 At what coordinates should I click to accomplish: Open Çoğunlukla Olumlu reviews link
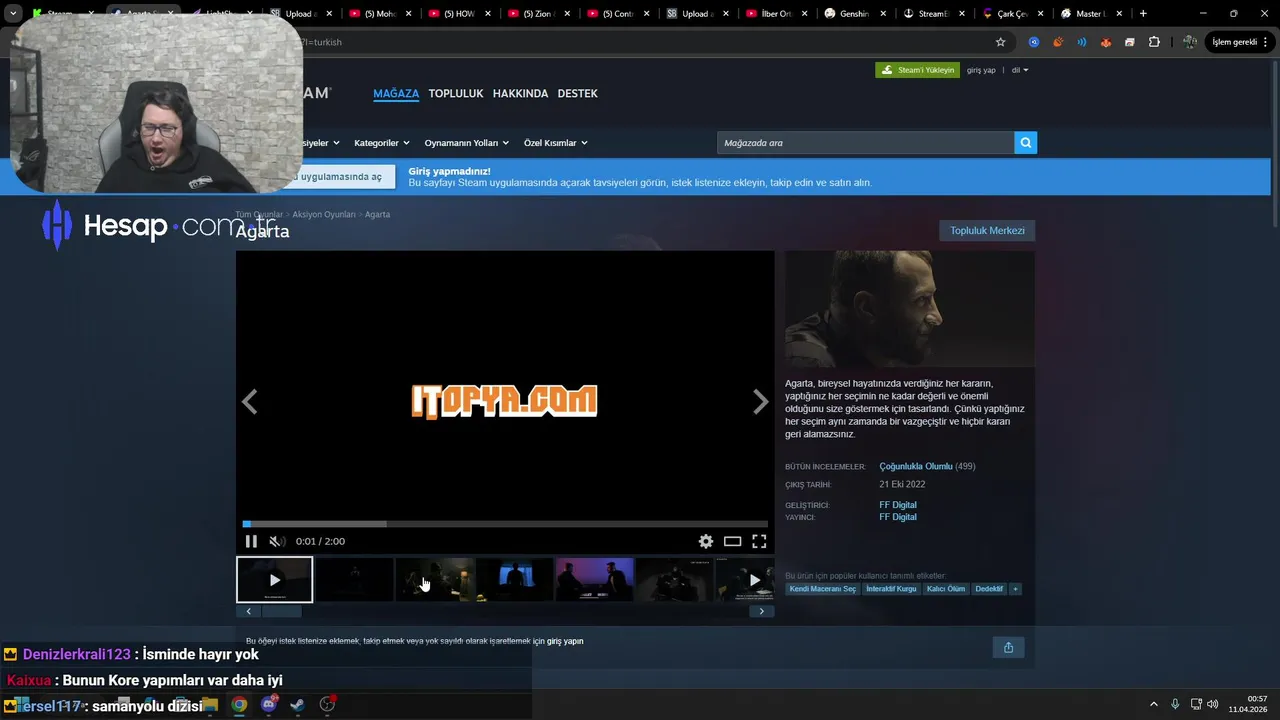pyautogui.click(x=915, y=466)
